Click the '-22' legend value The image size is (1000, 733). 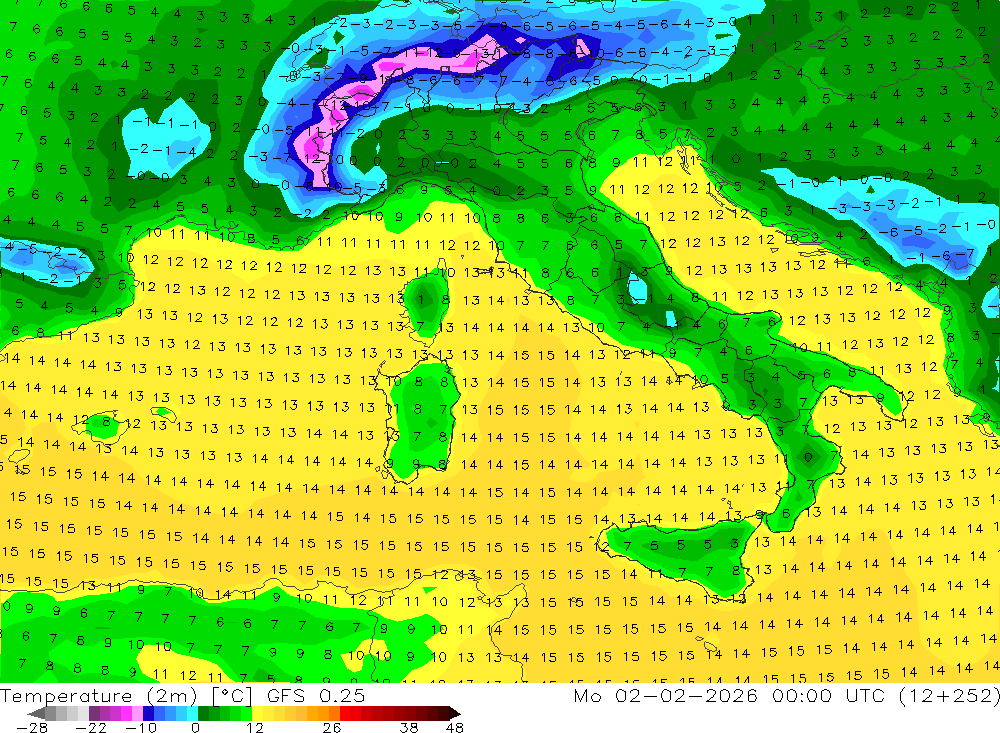click(x=90, y=727)
